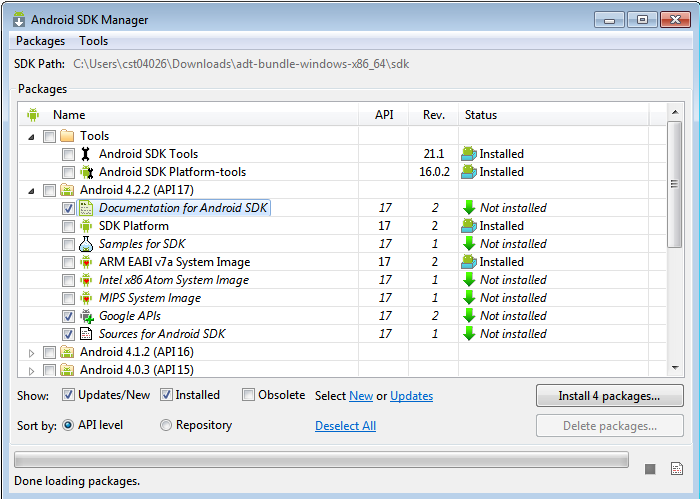Screen dimensions: 700x499
Task: Check the Tools group checkbox
Action: [49, 136]
